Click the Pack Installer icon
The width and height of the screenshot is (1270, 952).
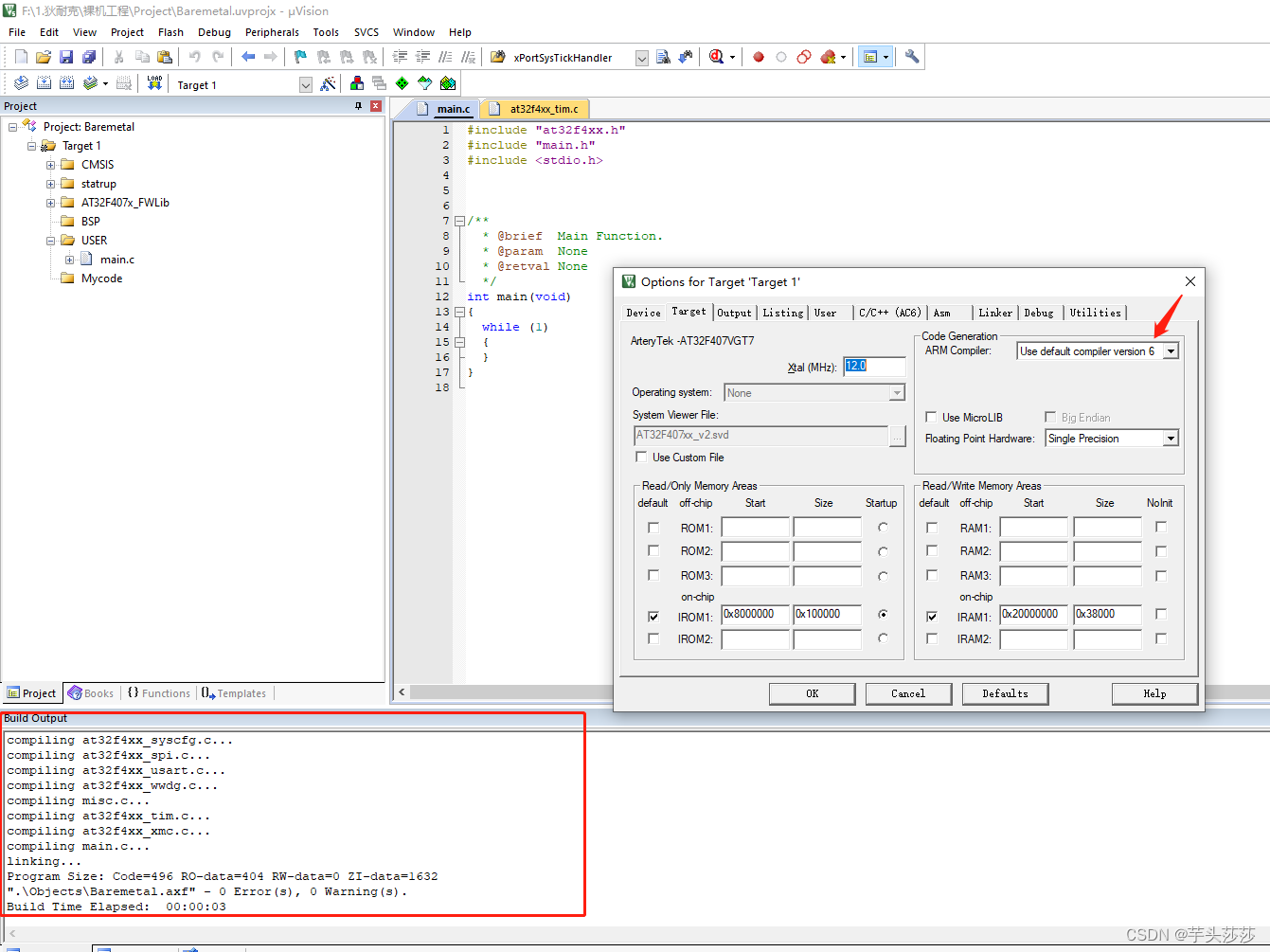448,83
